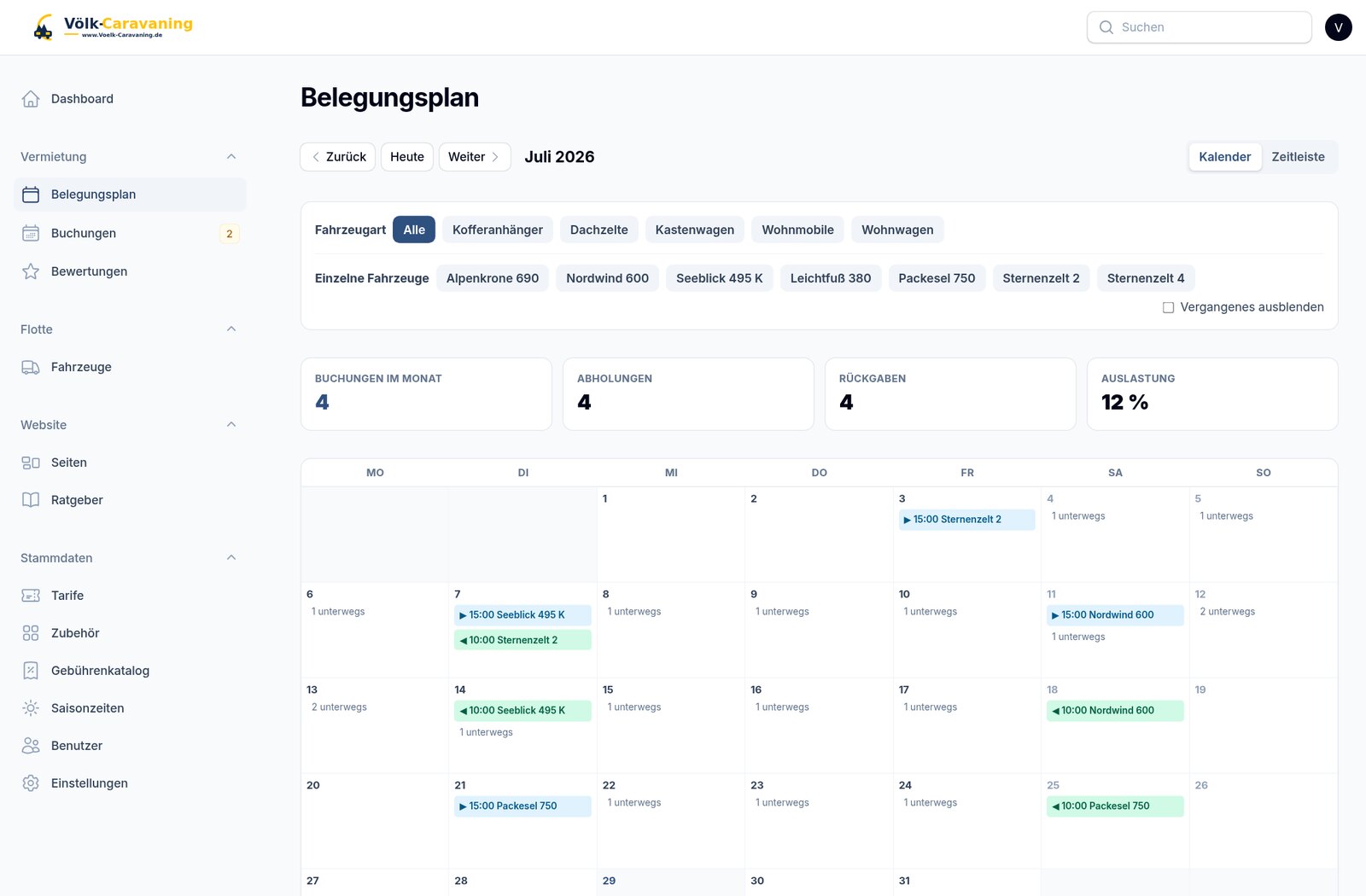The height and width of the screenshot is (896, 1366).
Task: Filter by vehicle Leichtfuß 380
Action: pyautogui.click(x=831, y=278)
